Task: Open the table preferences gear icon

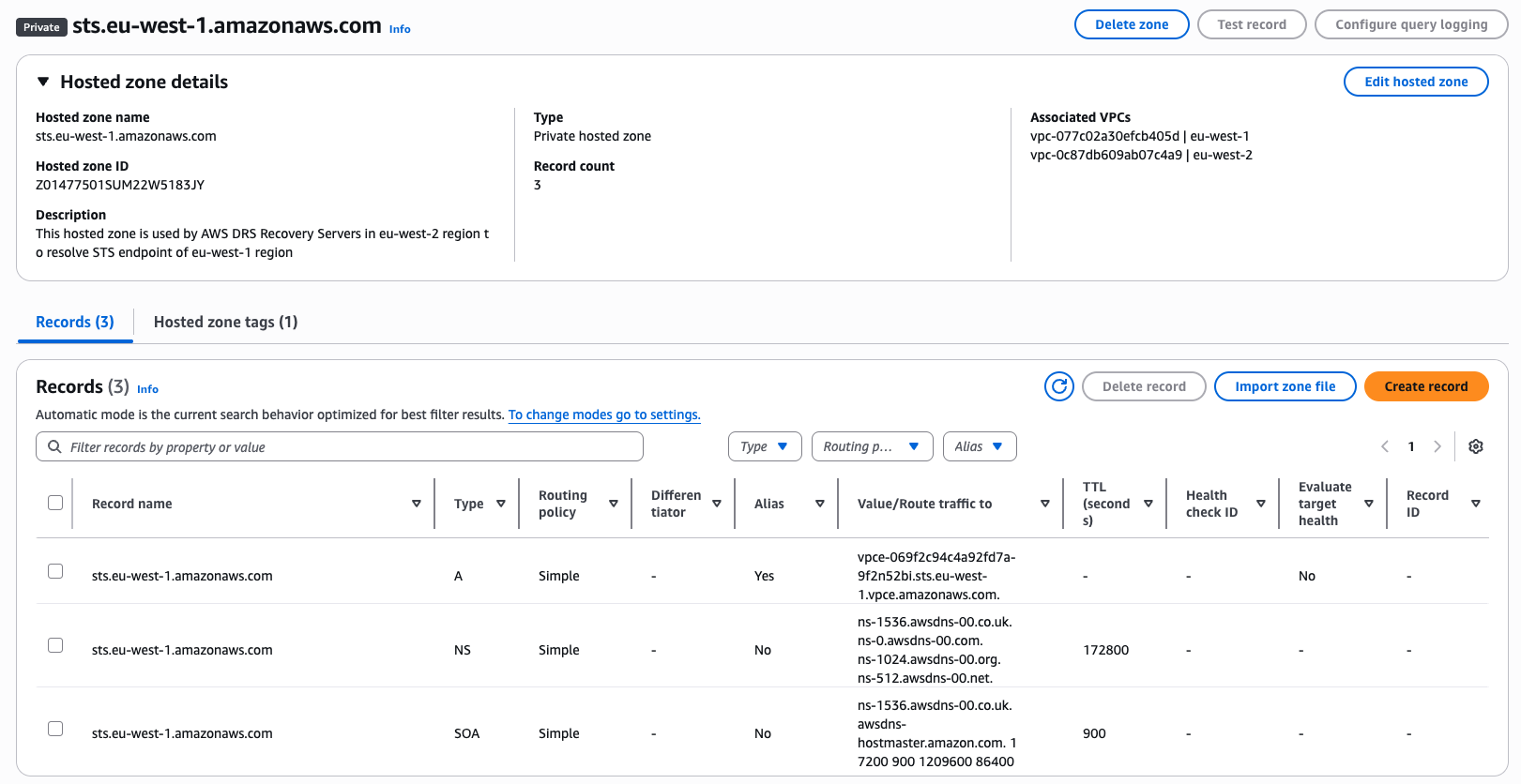Action: click(x=1475, y=446)
